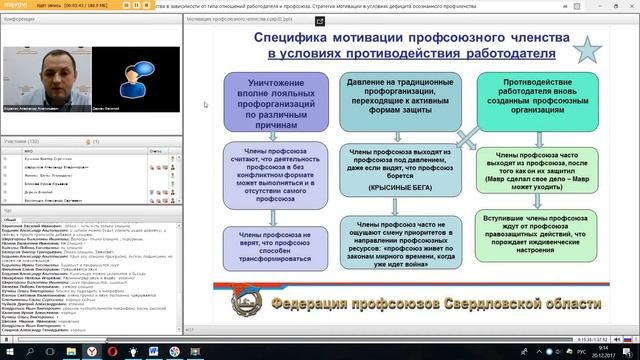Expand hidden system tray icons chevron
This screenshot has height=360, width=640.
(539, 351)
